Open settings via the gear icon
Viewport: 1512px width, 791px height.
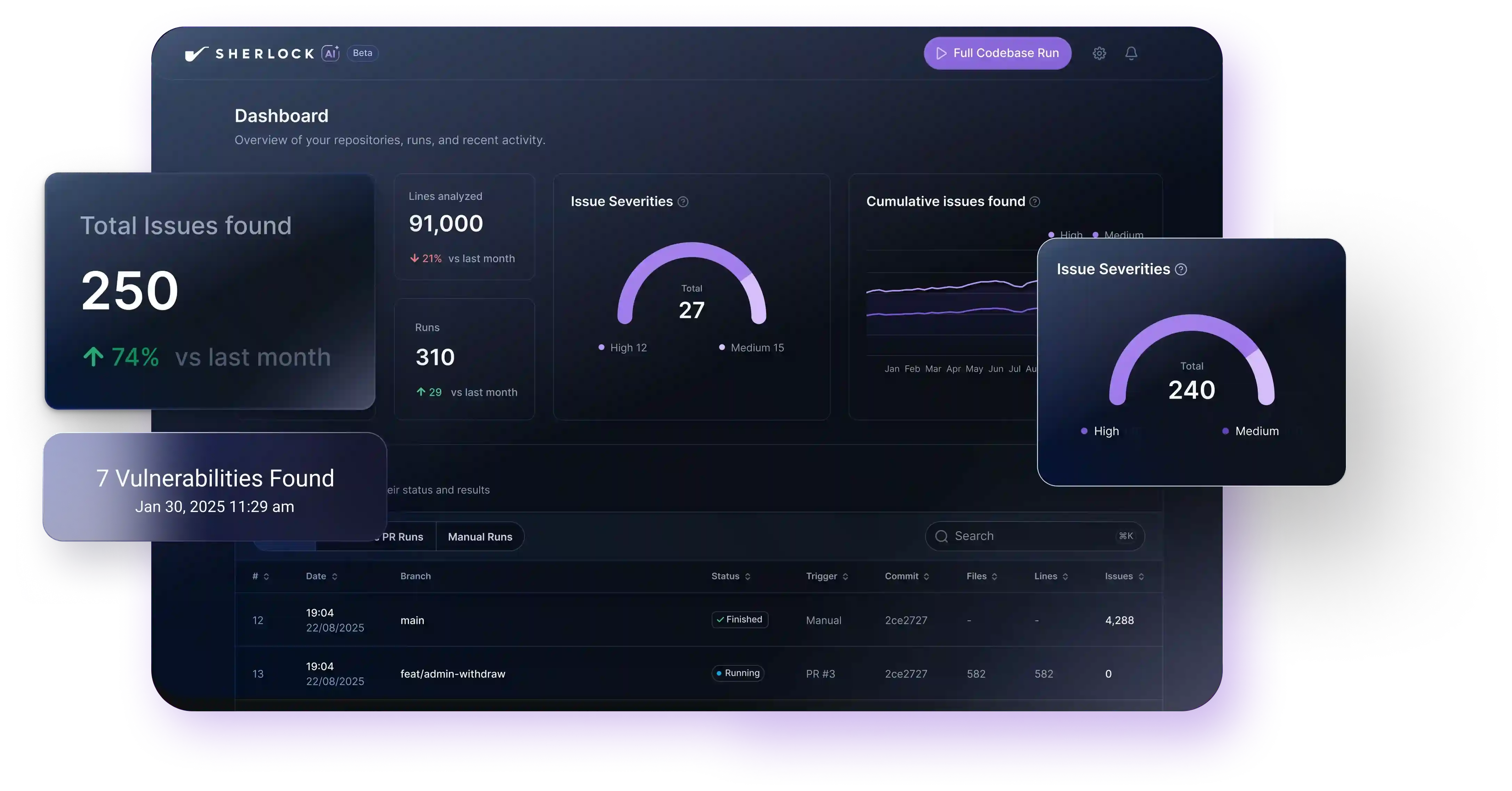1099,54
